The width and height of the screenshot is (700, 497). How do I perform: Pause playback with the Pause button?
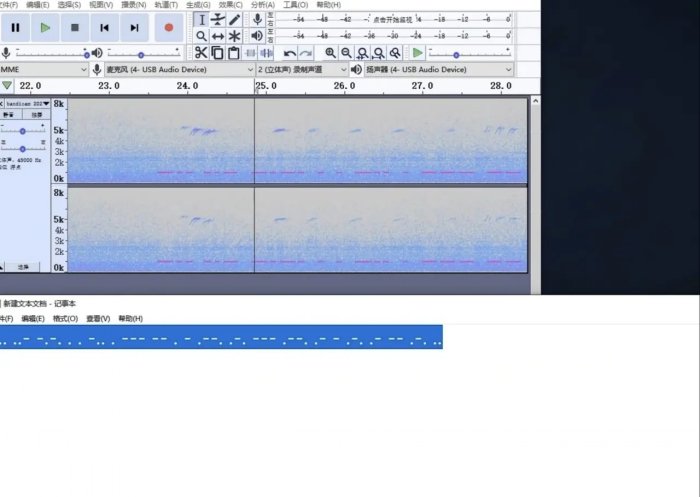point(15,28)
